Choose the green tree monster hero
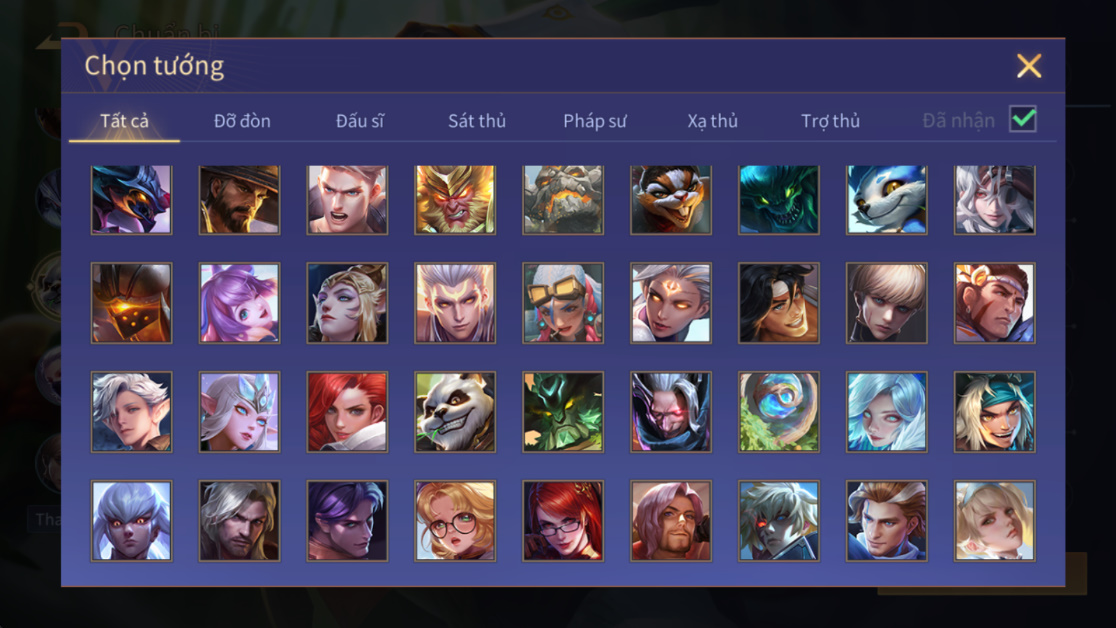 tap(563, 412)
